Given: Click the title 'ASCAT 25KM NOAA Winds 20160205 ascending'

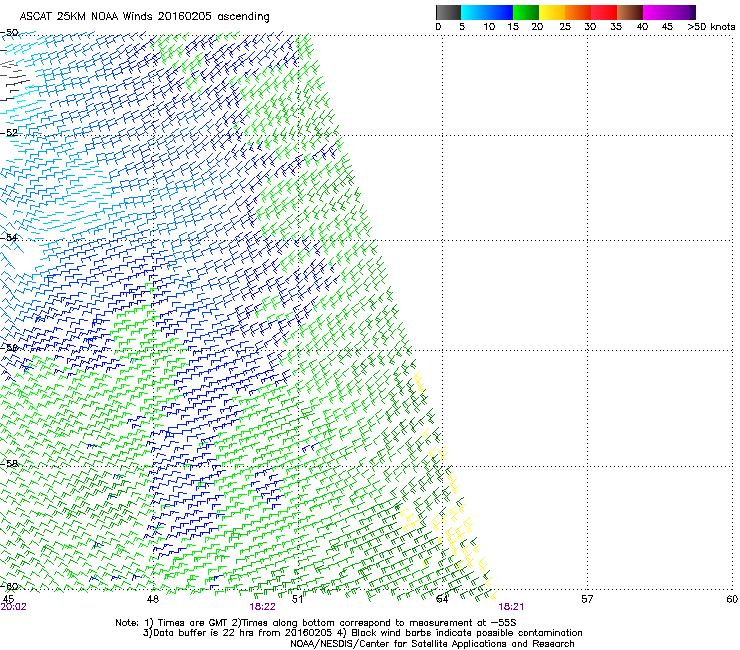Looking at the screenshot, I should tap(144, 16).
